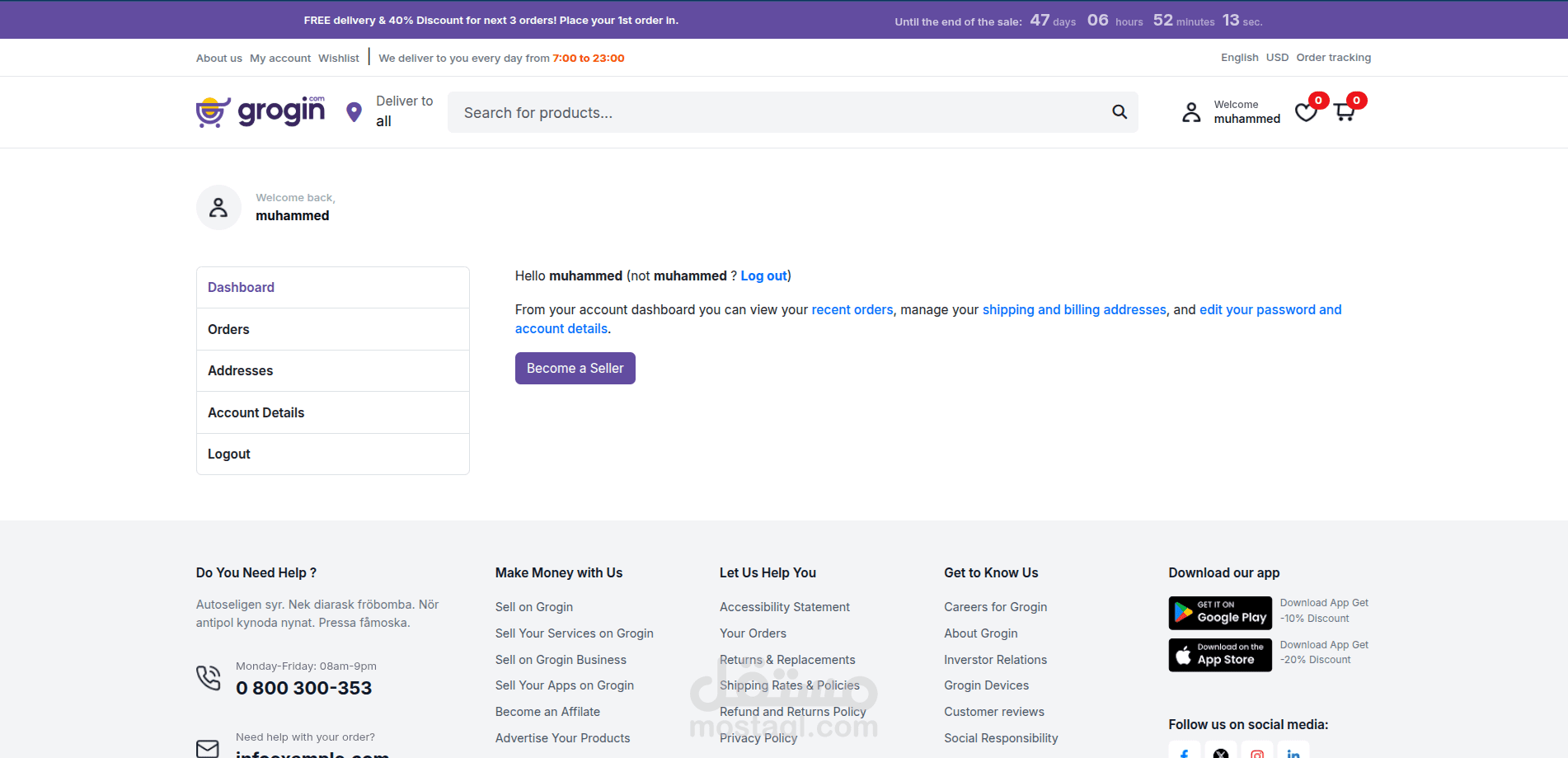1568x758 pixels.
Task: Open the Order tracking link
Action: click(x=1333, y=58)
